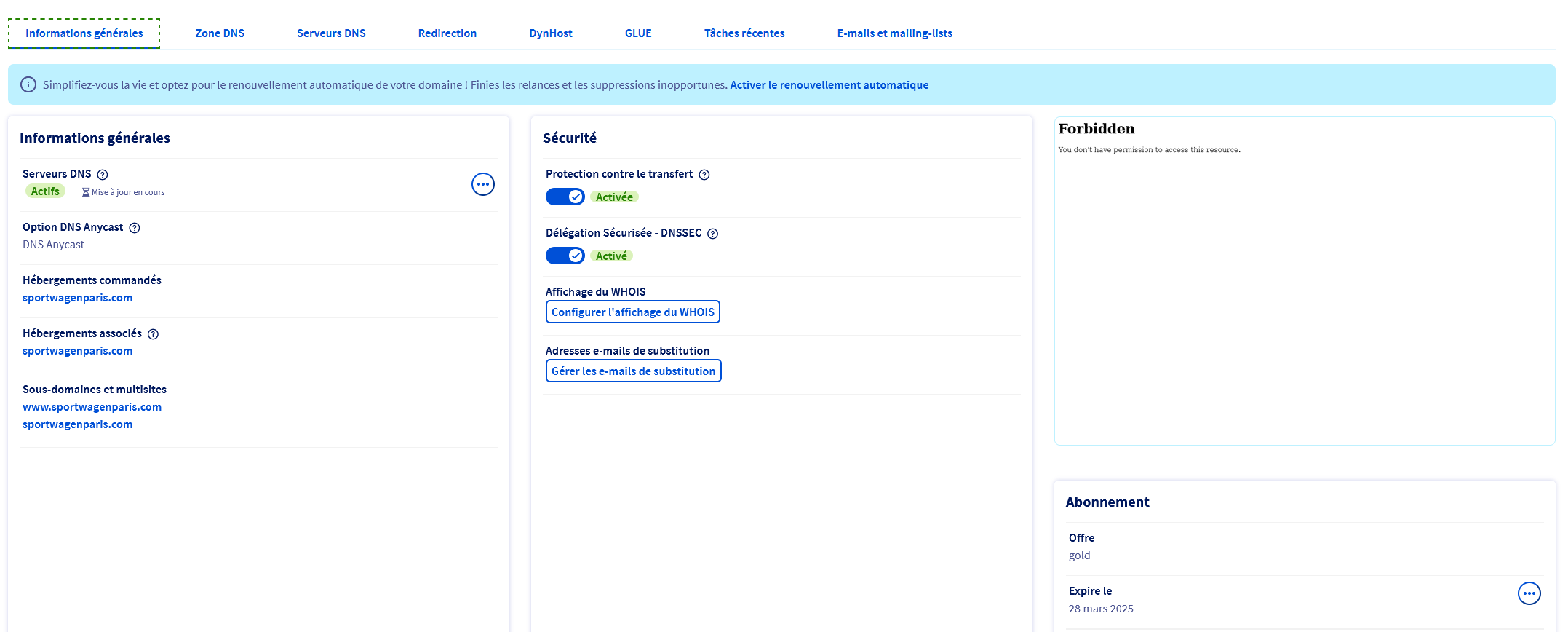Viewport: 1568px width, 632px height.
Task: Open the www.sportwagenparis.com subdomain link
Action: tap(92, 407)
